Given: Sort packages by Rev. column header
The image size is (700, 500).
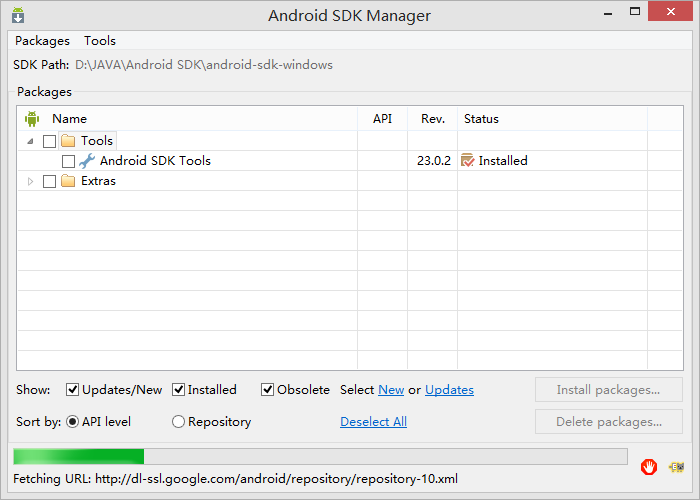Looking at the screenshot, I should tap(433, 119).
